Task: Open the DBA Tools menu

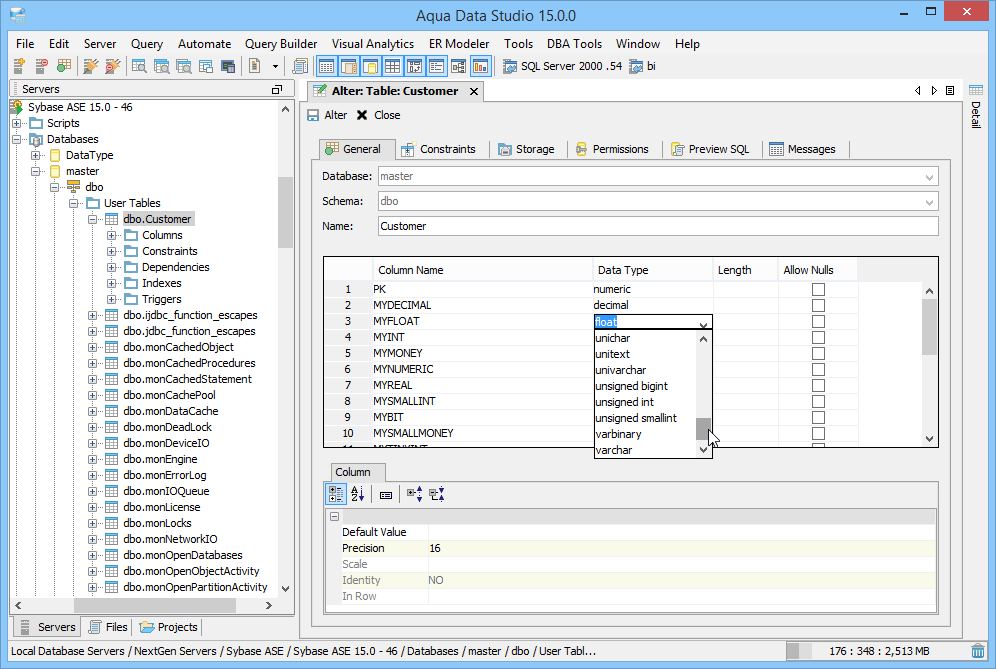Action: click(574, 44)
